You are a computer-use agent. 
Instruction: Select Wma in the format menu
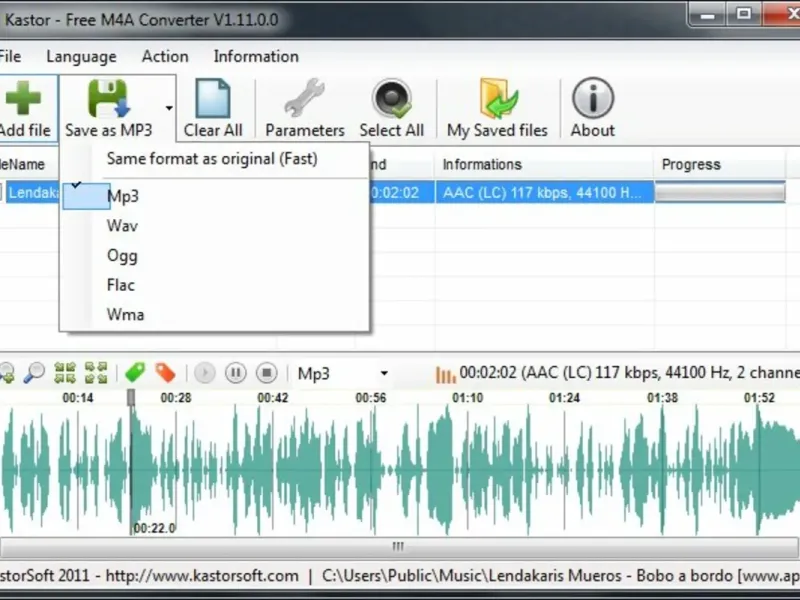(214, 314)
